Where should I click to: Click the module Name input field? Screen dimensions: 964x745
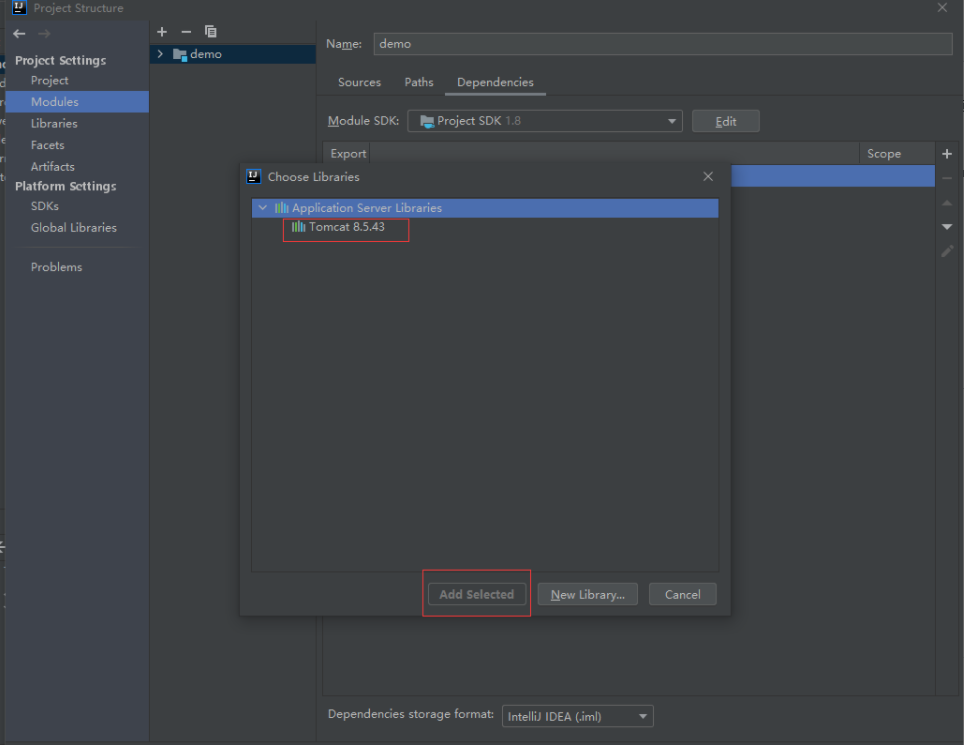click(663, 44)
